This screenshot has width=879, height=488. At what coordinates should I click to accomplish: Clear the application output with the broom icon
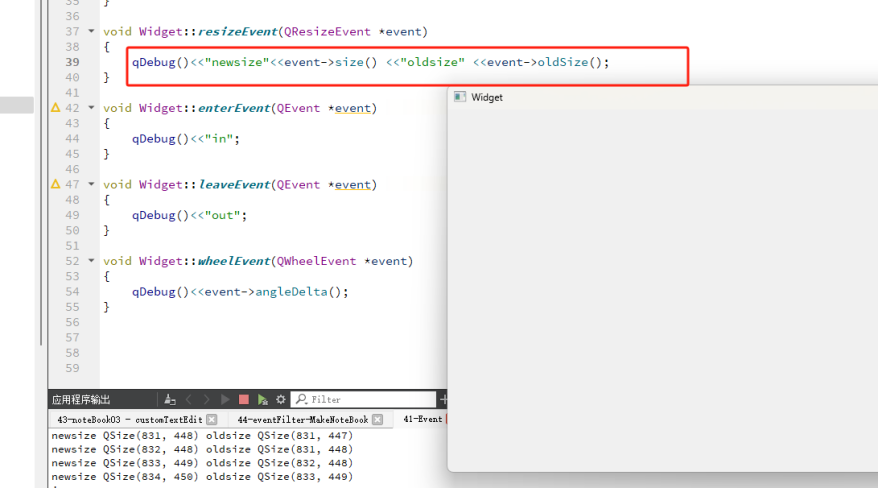[x=170, y=399]
